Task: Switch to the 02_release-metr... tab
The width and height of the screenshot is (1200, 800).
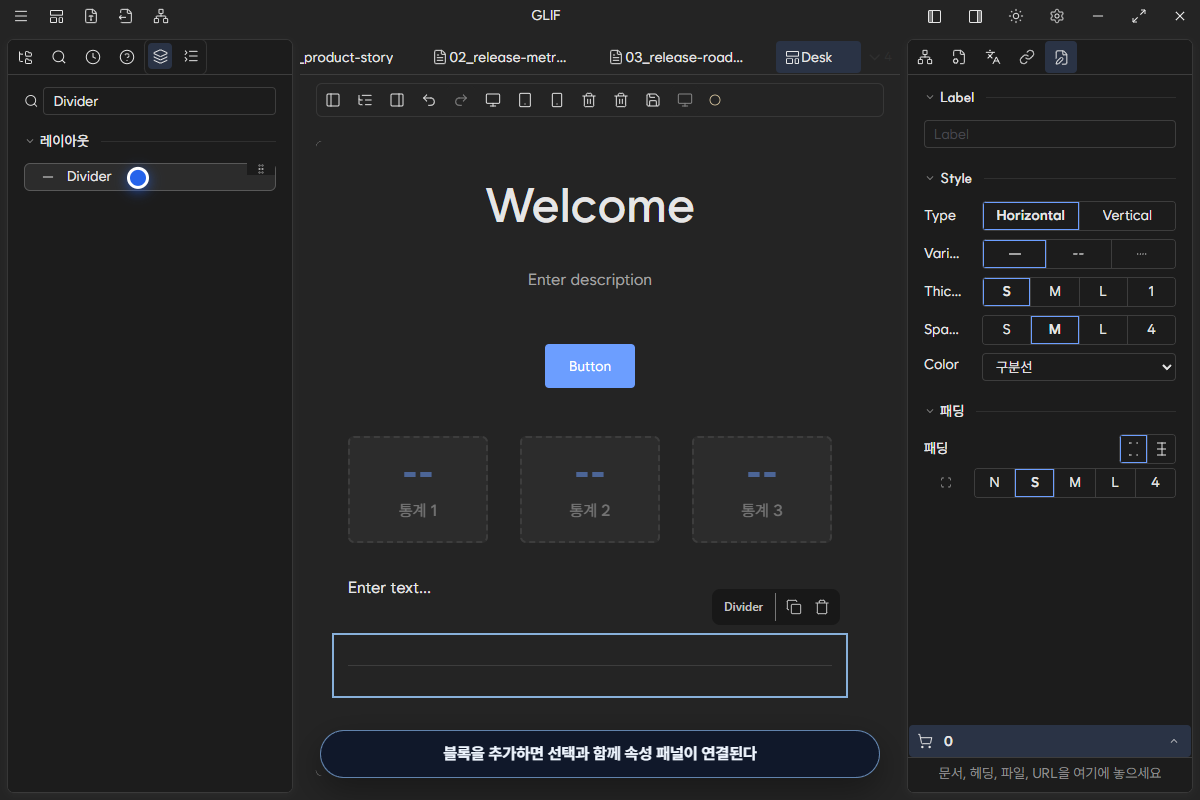Action: tap(501, 57)
